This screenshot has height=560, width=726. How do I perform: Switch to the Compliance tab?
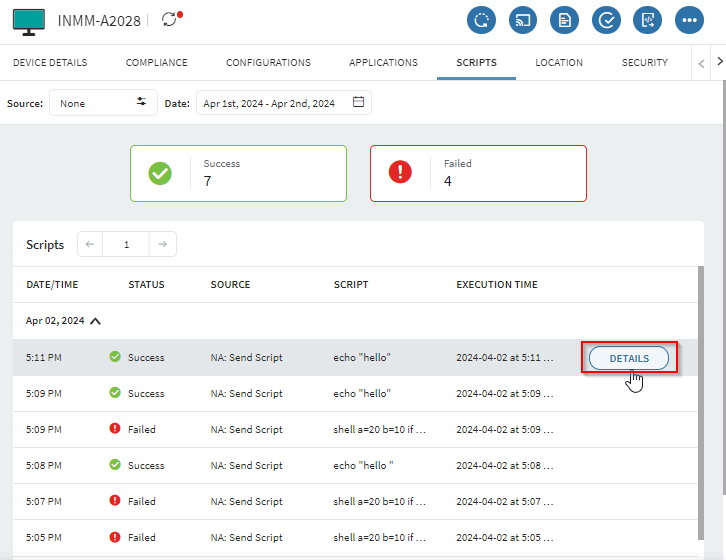(156, 62)
